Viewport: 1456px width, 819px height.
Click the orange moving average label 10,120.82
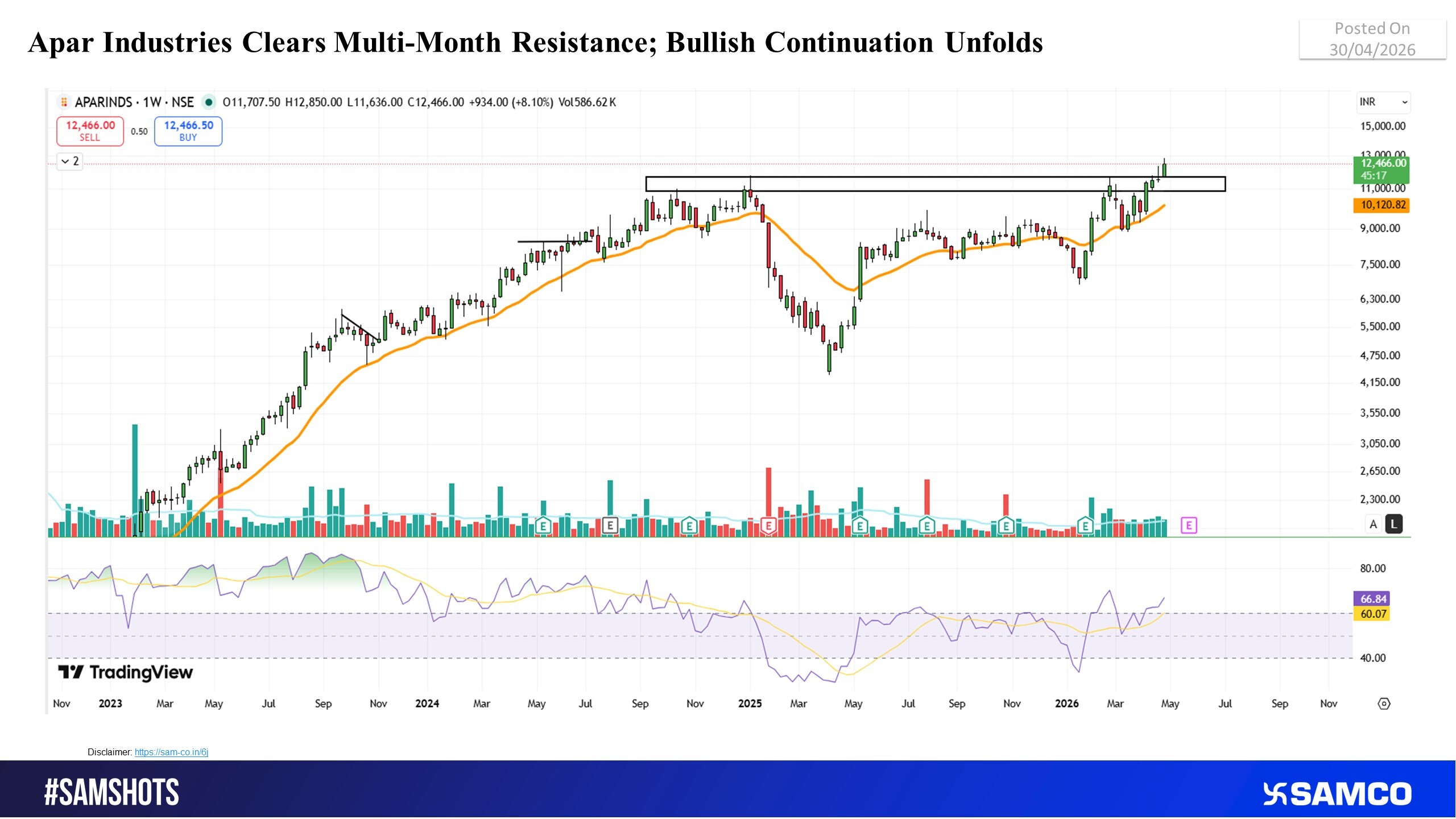pyautogui.click(x=1381, y=205)
